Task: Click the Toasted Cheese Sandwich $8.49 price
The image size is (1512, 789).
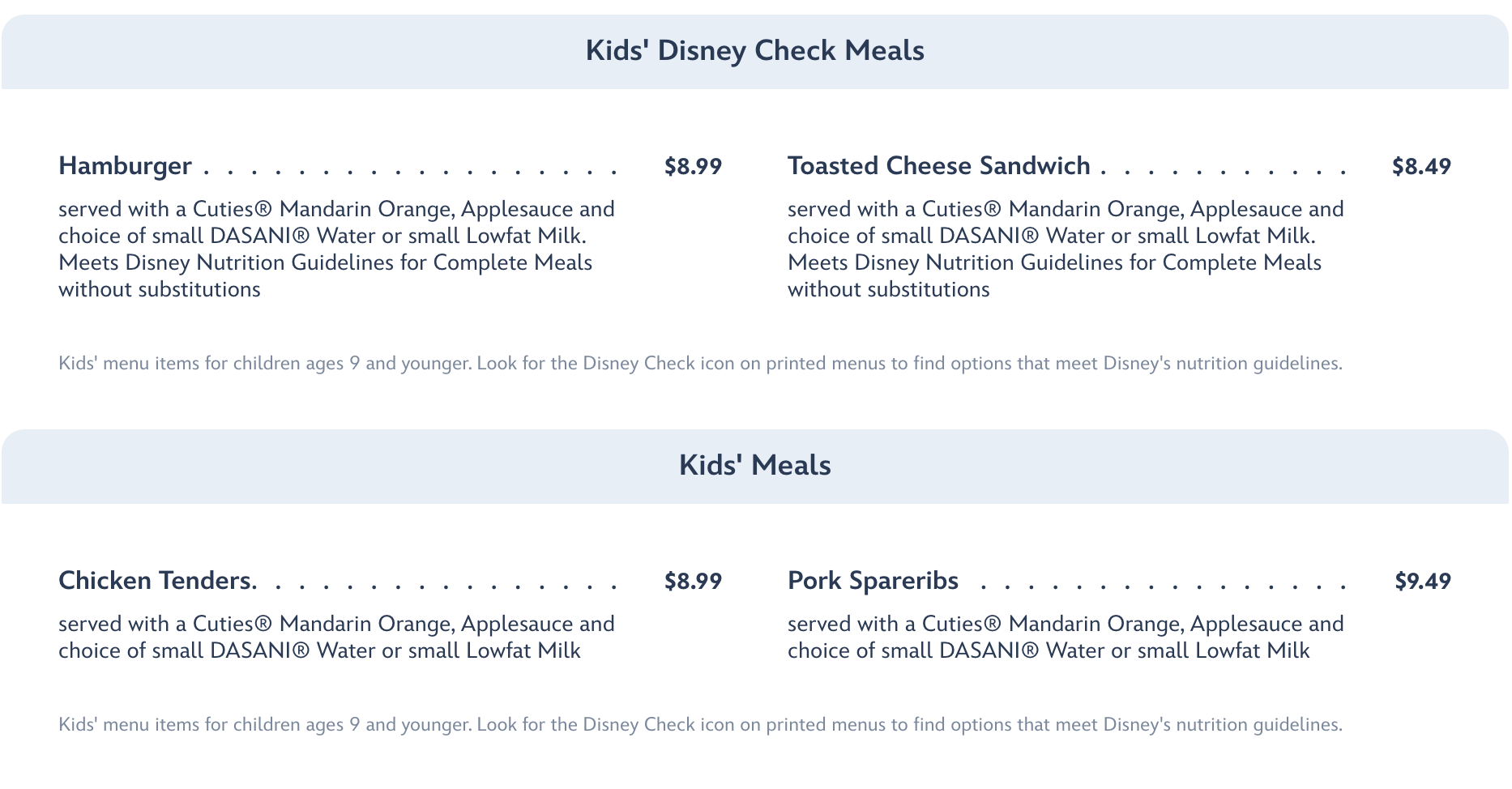Action: [1420, 167]
